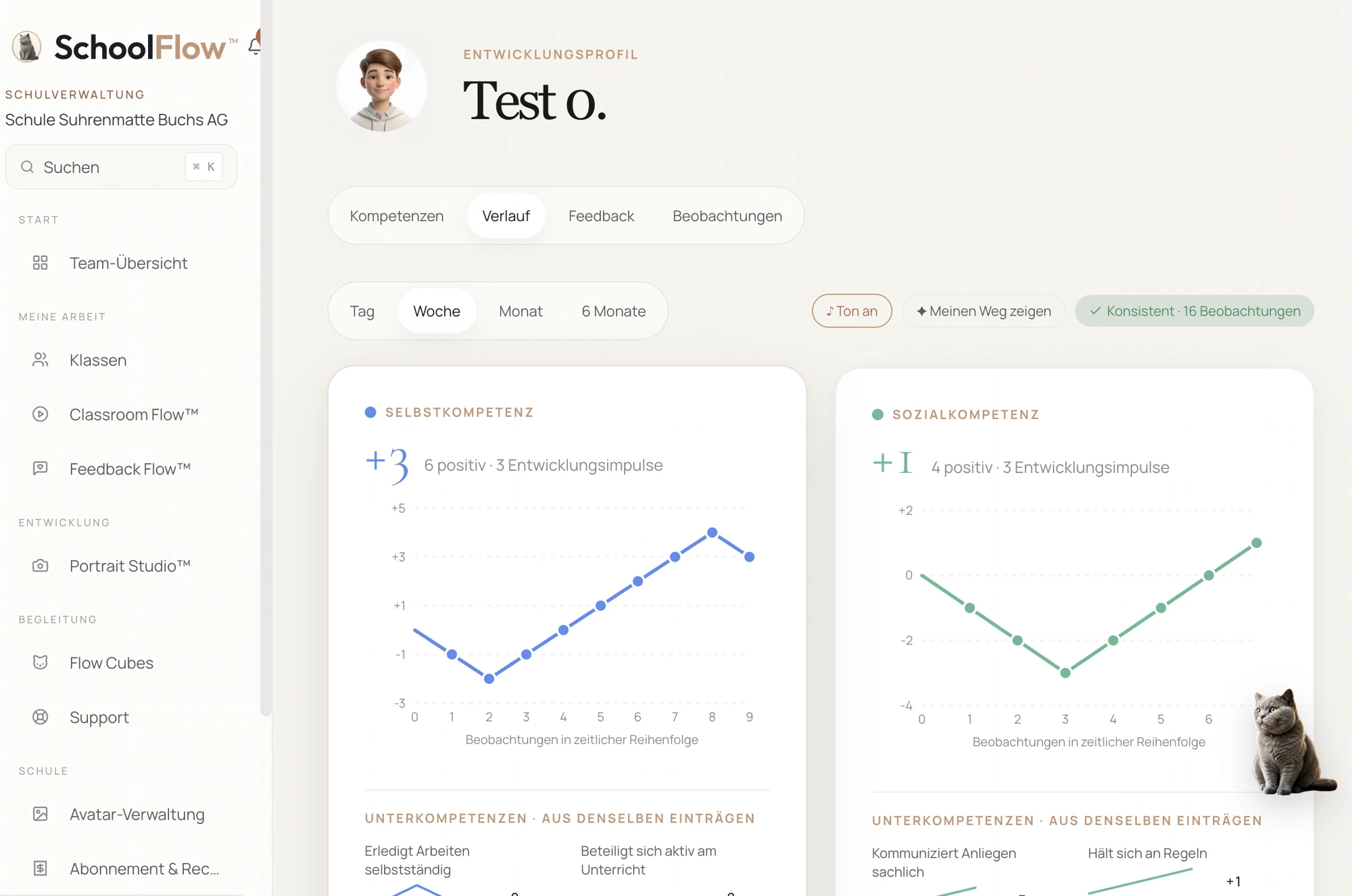Click 'Hält sich an Regeln' label
Image resolution: width=1352 pixels, height=896 pixels.
point(1147,853)
